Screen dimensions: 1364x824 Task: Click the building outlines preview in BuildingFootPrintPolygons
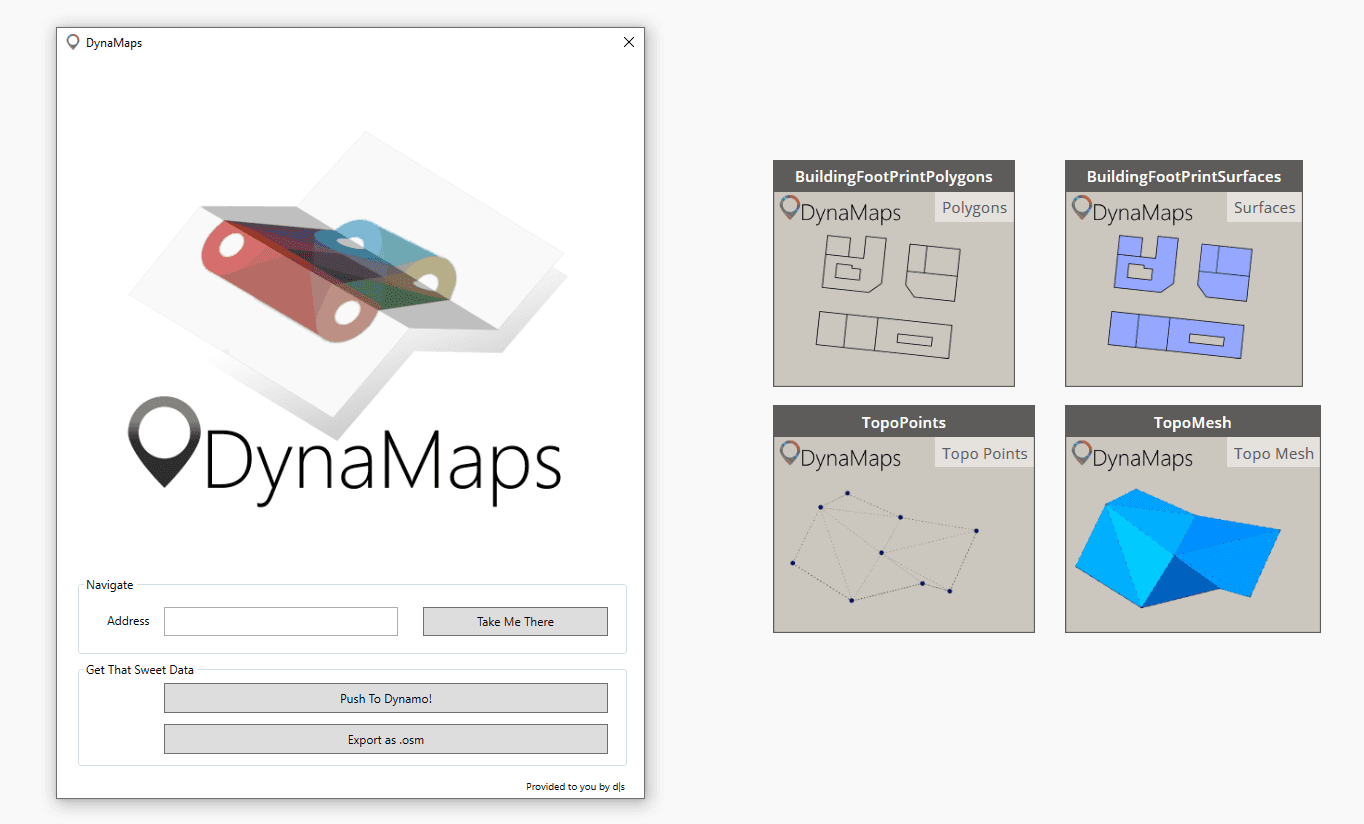888,297
